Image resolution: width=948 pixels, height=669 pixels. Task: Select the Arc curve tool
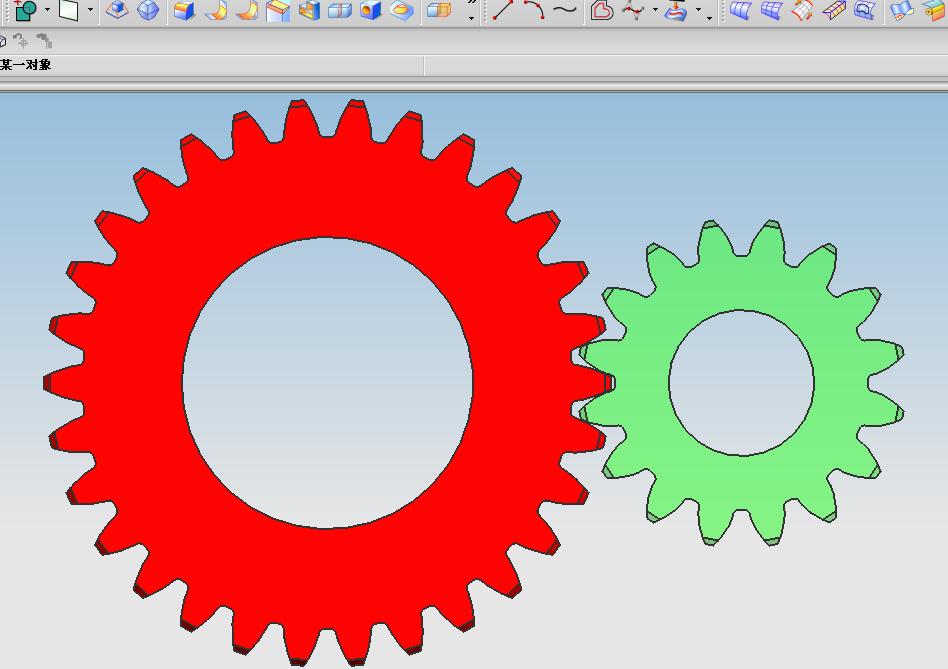534,10
